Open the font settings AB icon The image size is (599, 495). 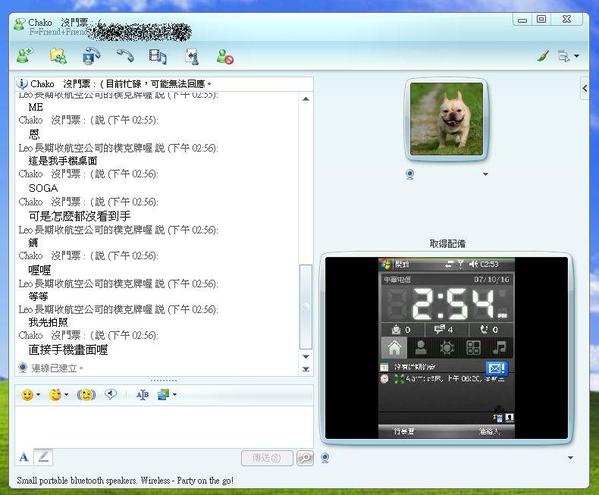(142, 395)
